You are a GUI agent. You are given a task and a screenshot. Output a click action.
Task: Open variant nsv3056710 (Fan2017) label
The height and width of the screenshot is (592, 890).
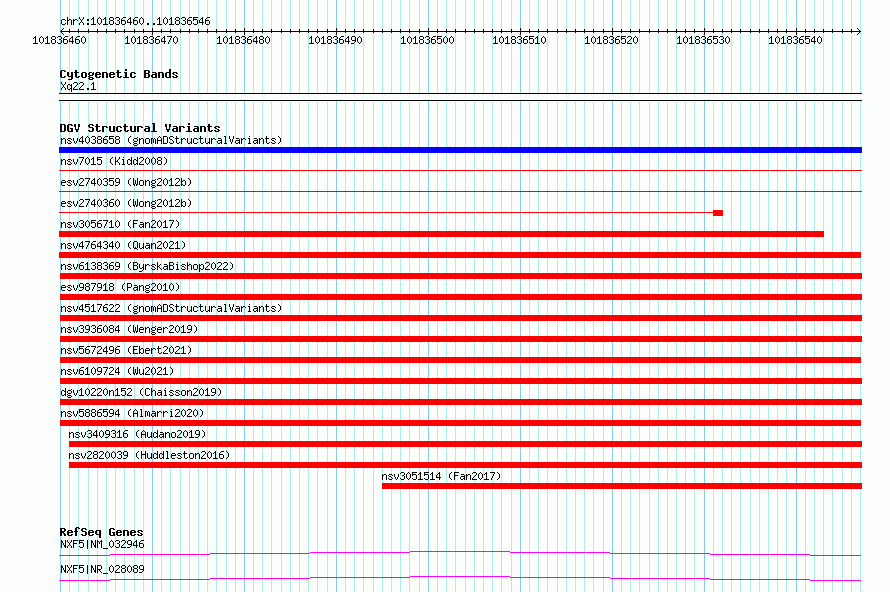[120, 224]
